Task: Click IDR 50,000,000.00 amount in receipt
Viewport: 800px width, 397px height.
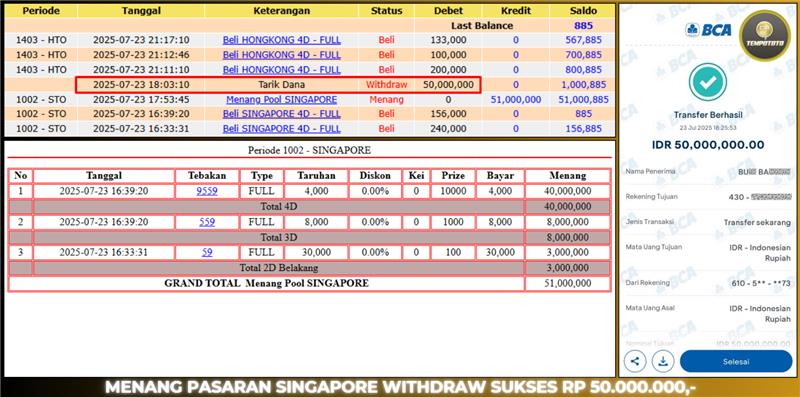Action: click(x=708, y=145)
